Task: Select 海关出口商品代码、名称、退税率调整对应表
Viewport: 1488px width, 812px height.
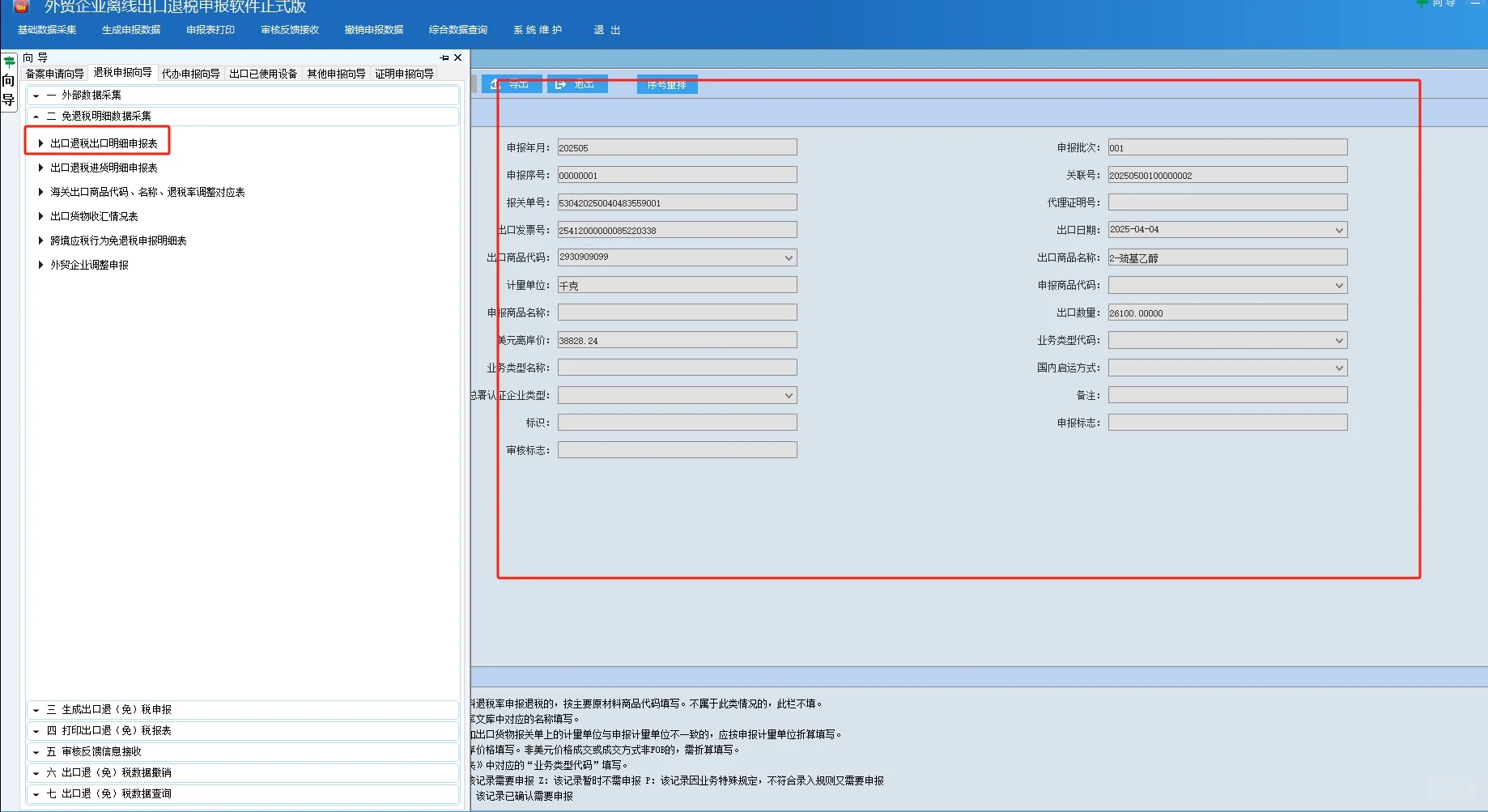Action: coord(147,192)
